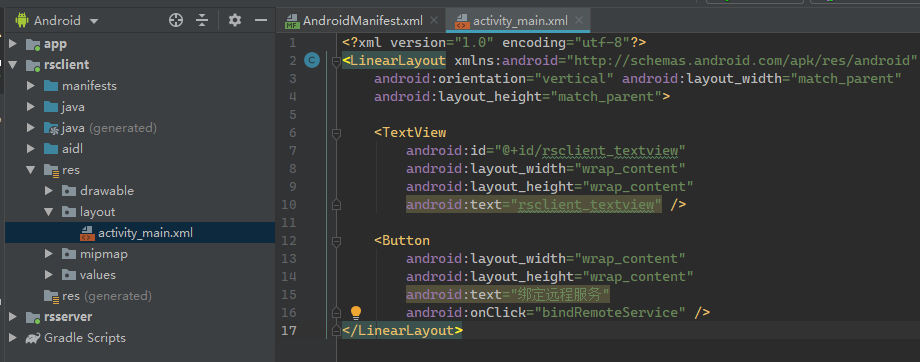This screenshot has height=362, width=920.
Task: Click the fold end marker at line 10
Action: (x=336, y=205)
